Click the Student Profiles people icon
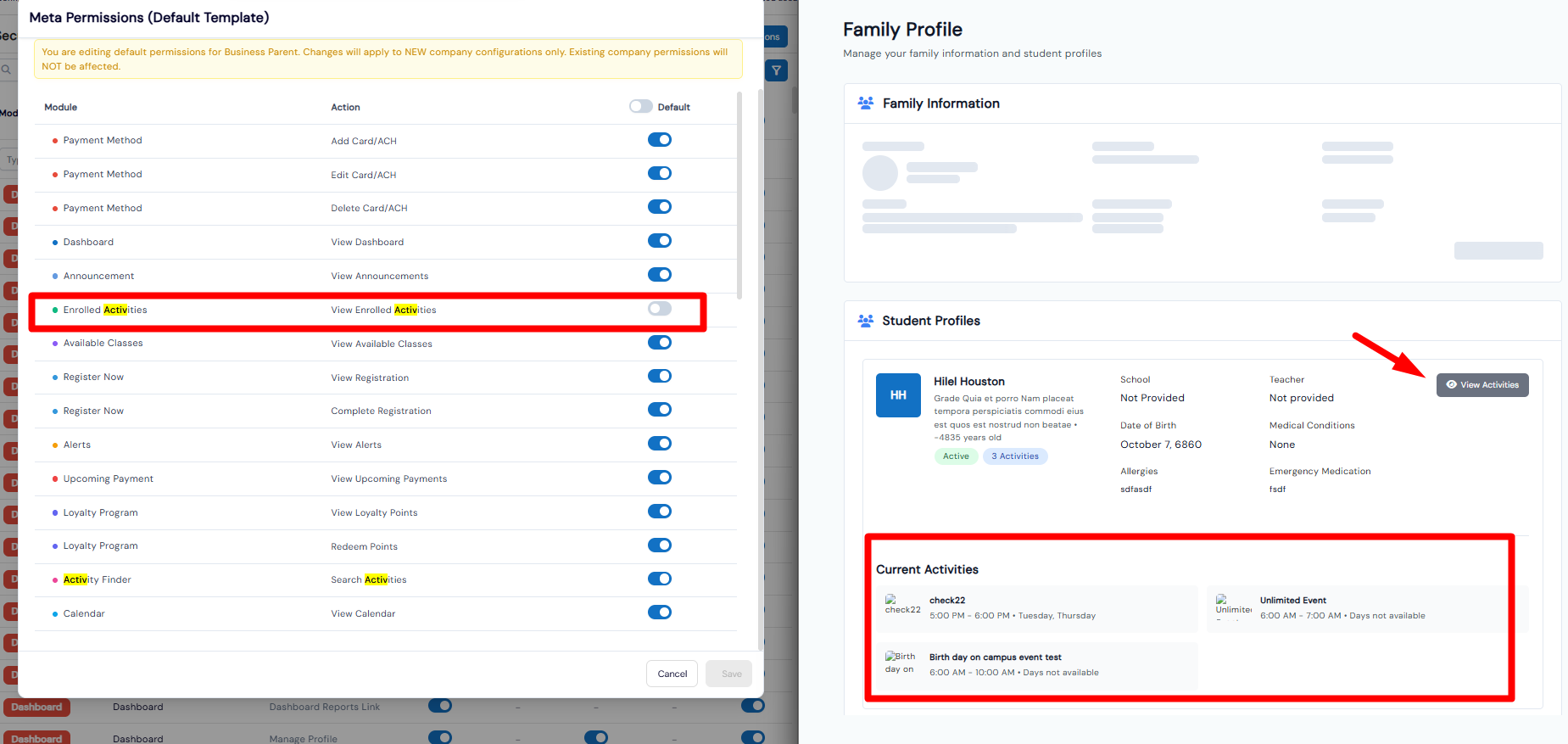Screen dimensions: 1568x744 865,321
